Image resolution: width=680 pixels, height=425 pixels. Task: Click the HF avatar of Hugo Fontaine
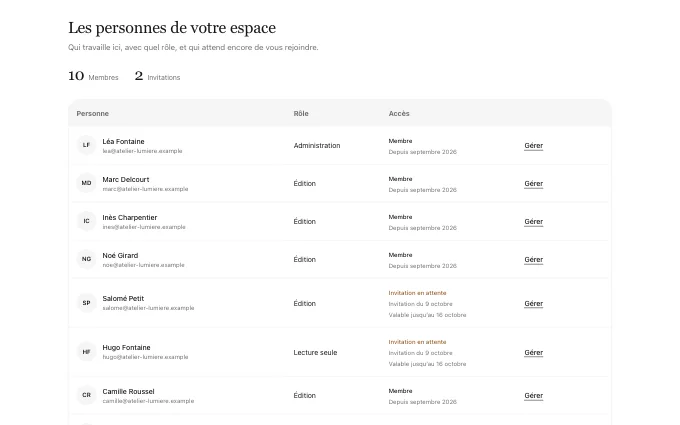86,352
